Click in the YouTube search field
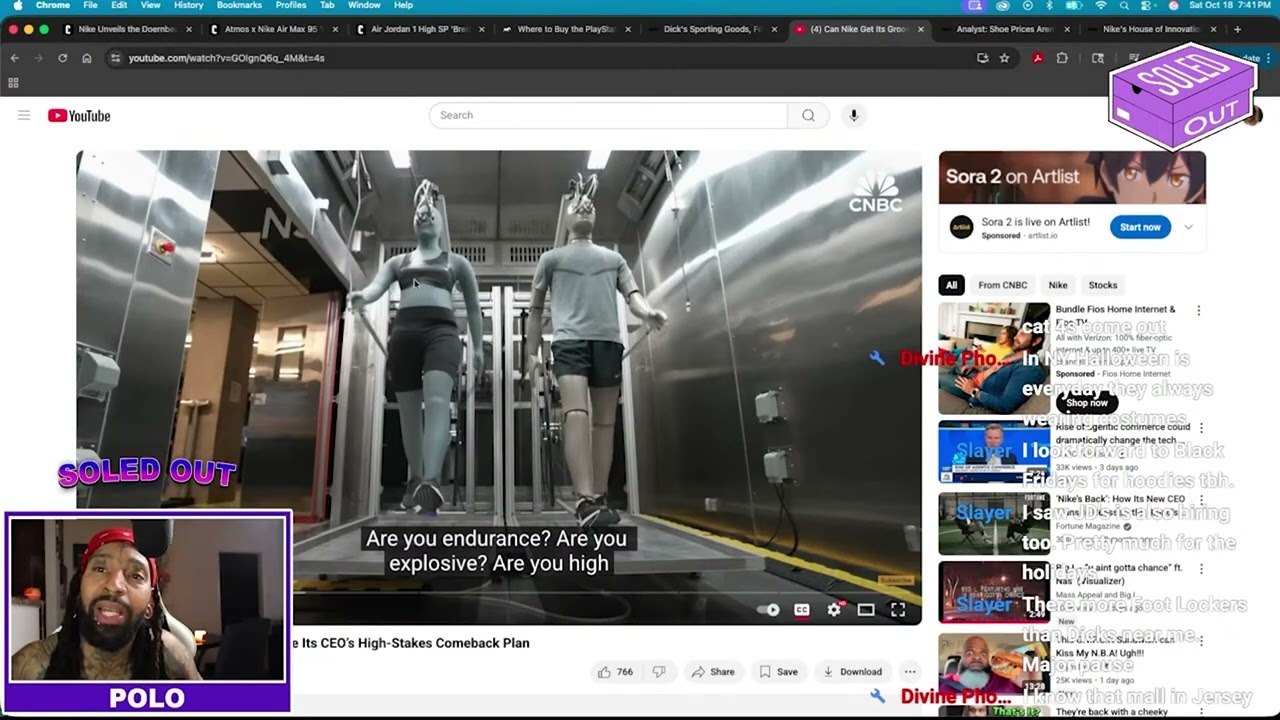The height and width of the screenshot is (720, 1280). 608,115
